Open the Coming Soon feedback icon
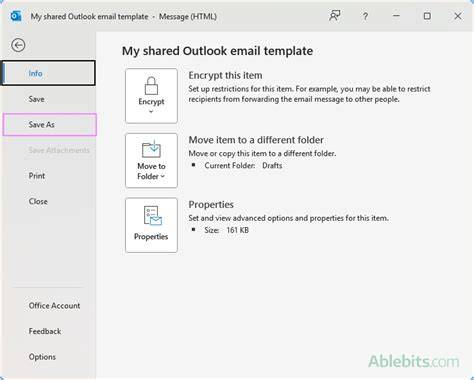The height and width of the screenshot is (380, 474). 335,16
